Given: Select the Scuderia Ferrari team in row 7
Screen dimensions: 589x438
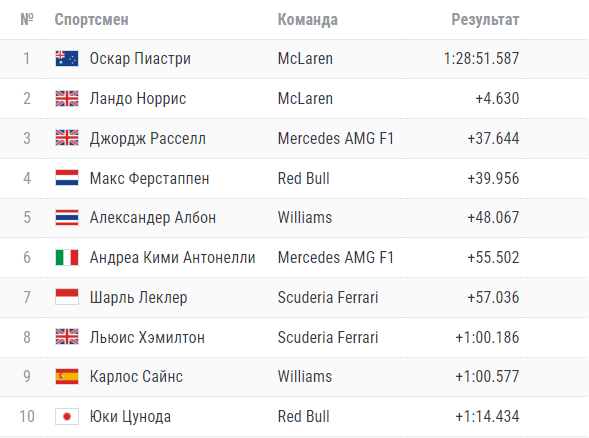Looking at the screenshot, I should point(328,297).
